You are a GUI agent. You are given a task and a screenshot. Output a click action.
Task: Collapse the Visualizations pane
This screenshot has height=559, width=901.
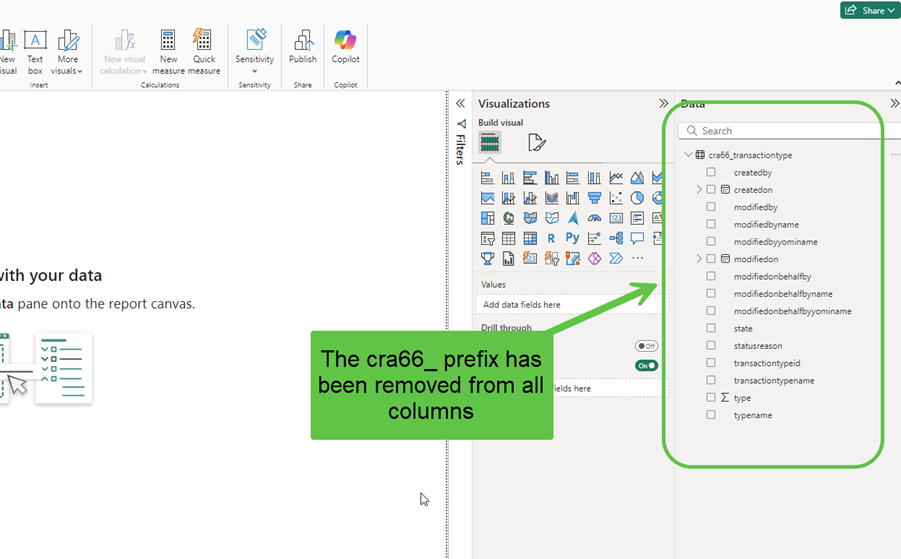pyautogui.click(x=664, y=103)
